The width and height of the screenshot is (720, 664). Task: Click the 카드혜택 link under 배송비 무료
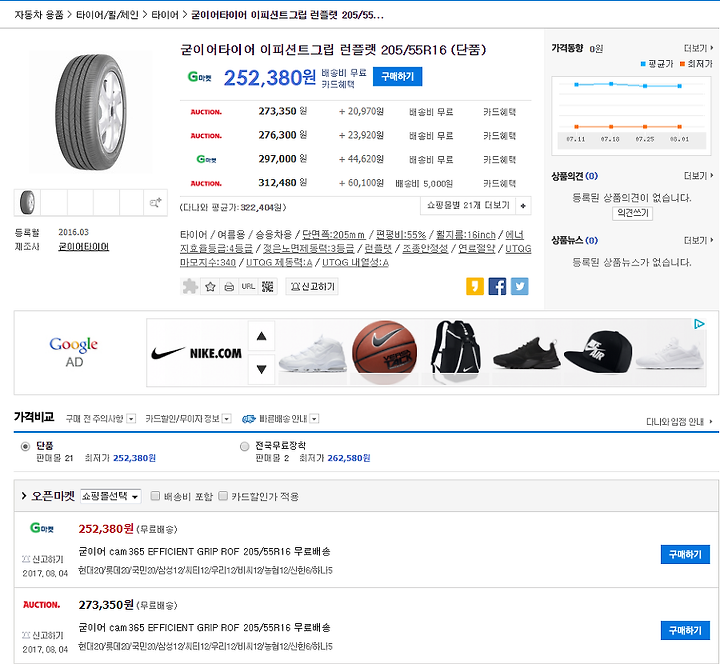pyautogui.click(x=338, y=84)
